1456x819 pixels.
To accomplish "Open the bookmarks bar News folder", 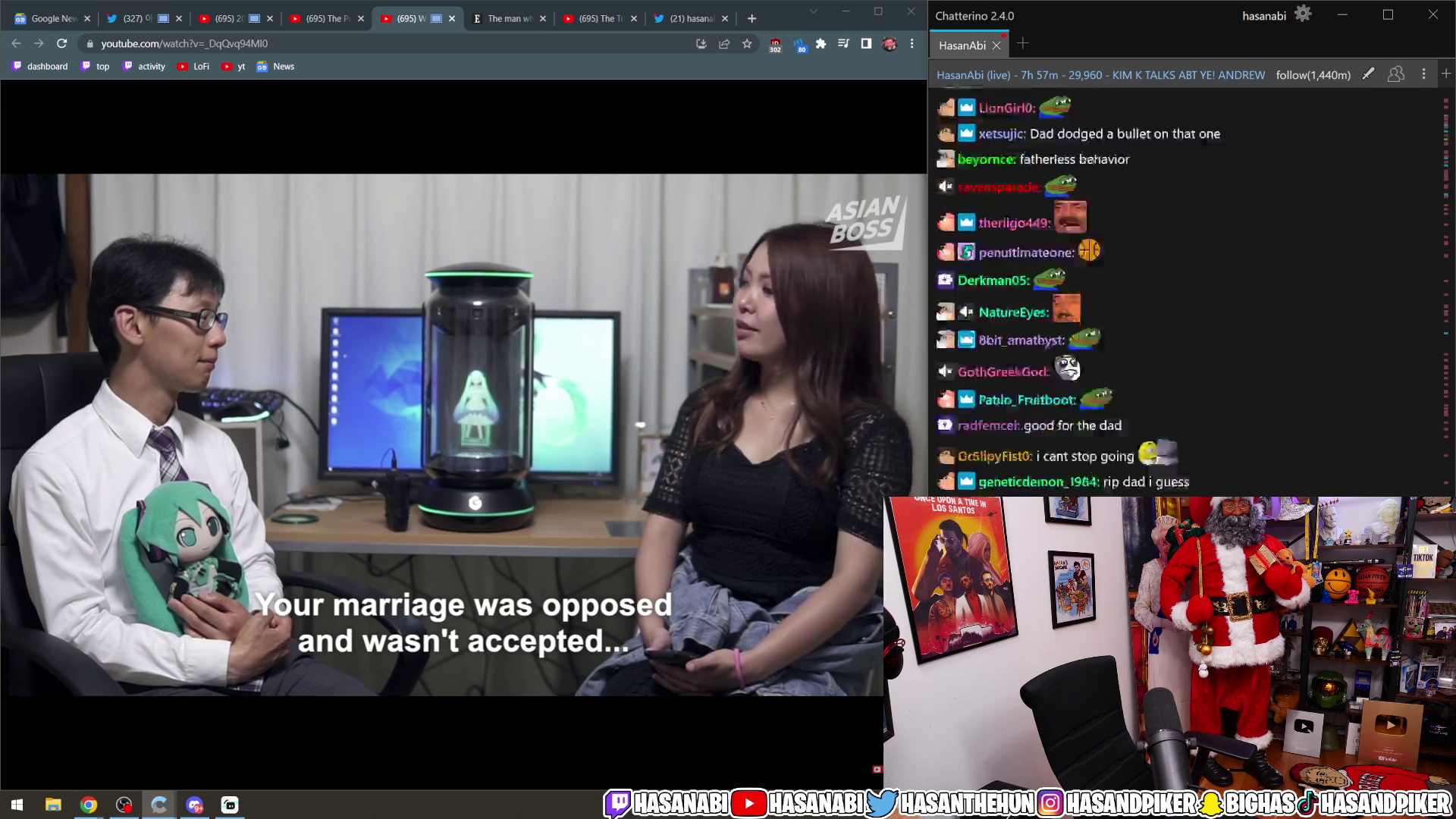I will [x=275, y=67].
